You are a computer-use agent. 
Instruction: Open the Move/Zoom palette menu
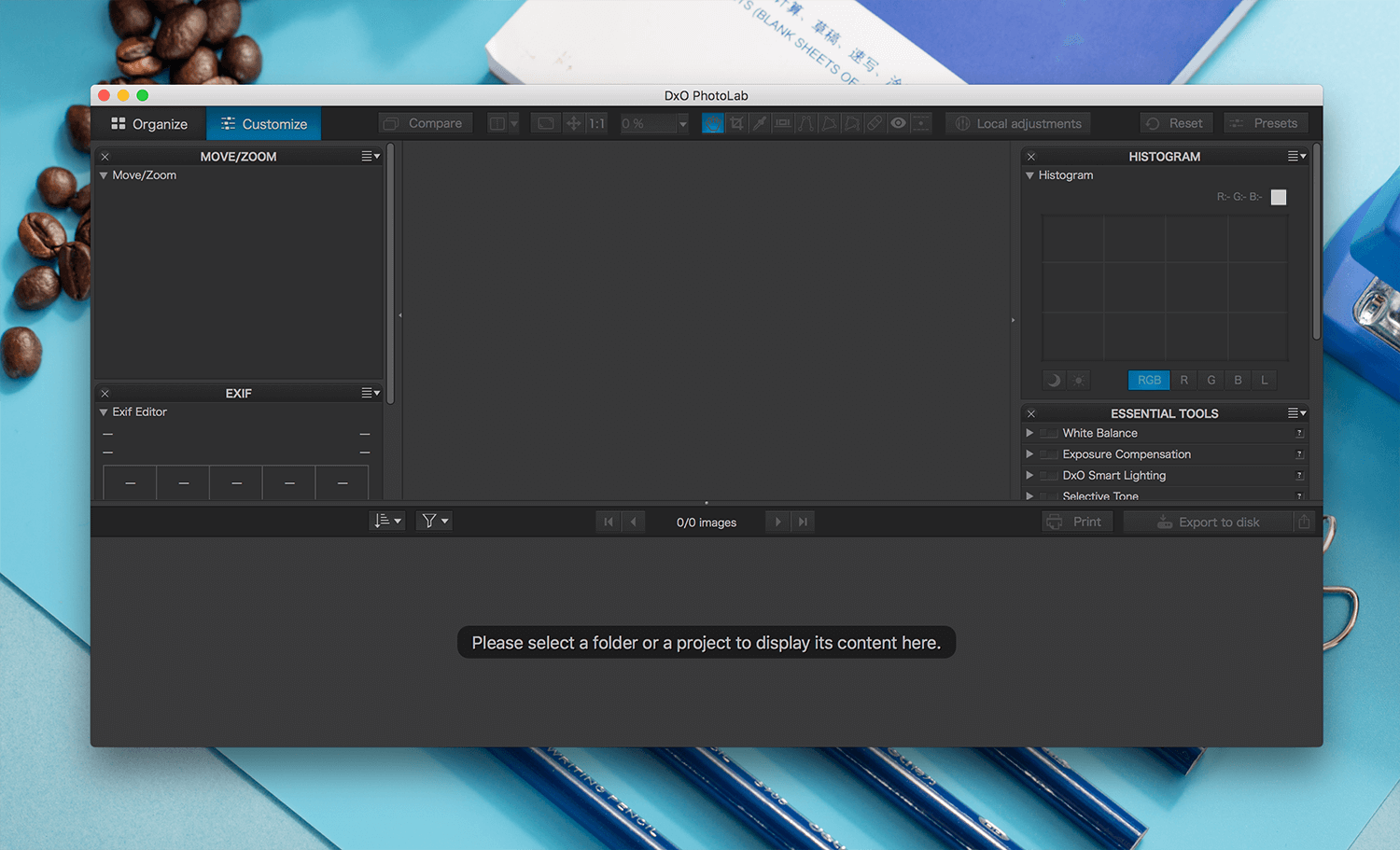371,157
